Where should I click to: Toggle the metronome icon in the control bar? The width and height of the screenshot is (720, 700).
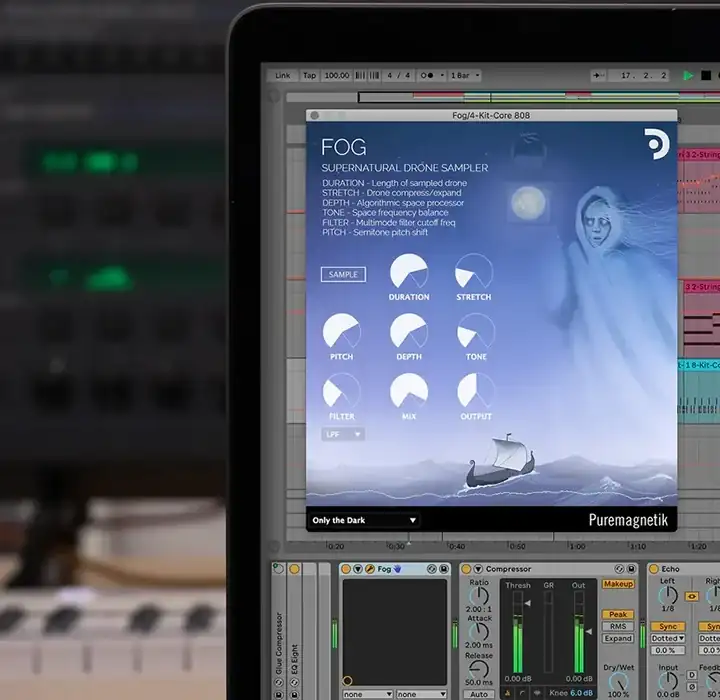click(x=427, y=75)
